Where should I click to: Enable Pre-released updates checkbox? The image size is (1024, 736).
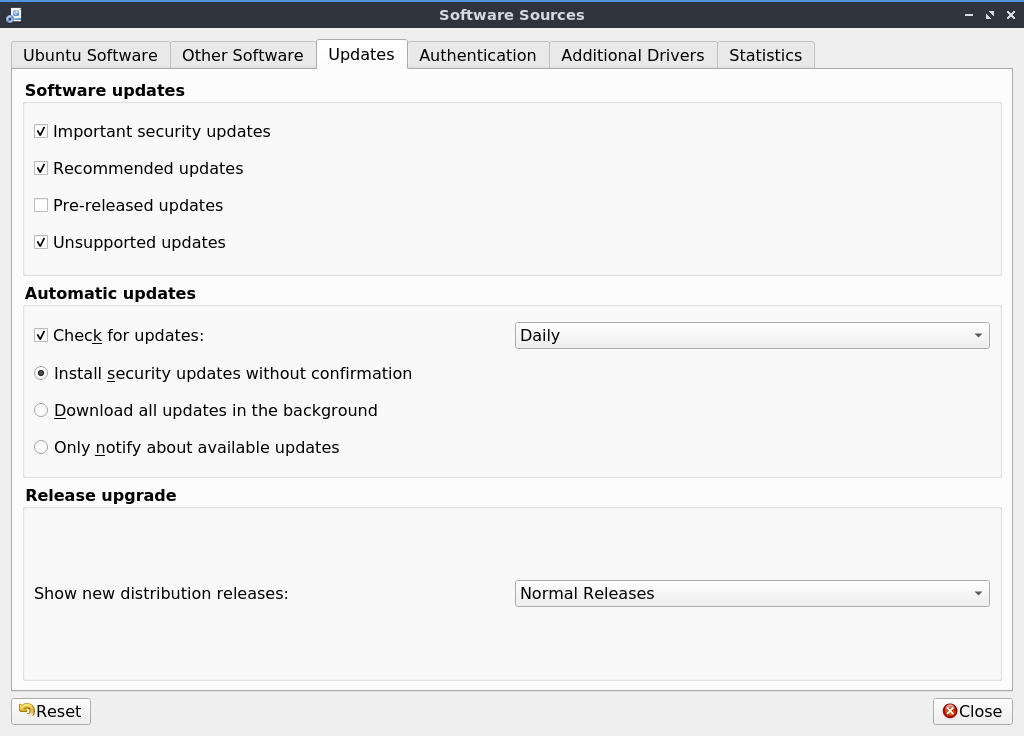point(41,205)
